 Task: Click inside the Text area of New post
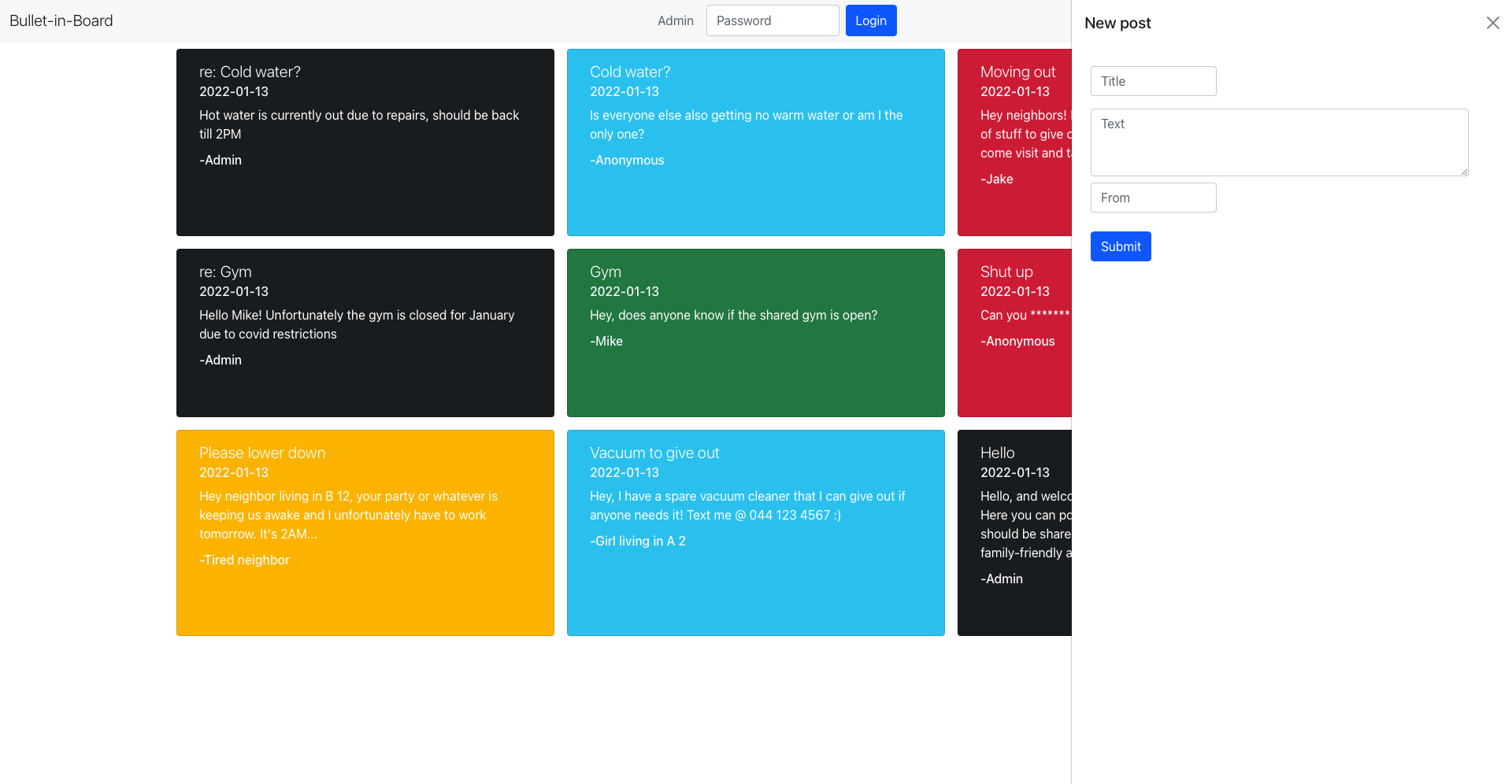1278,142
